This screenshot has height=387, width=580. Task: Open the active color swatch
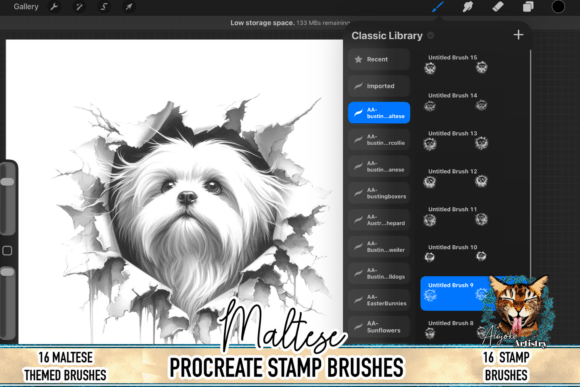click(558, 6)
